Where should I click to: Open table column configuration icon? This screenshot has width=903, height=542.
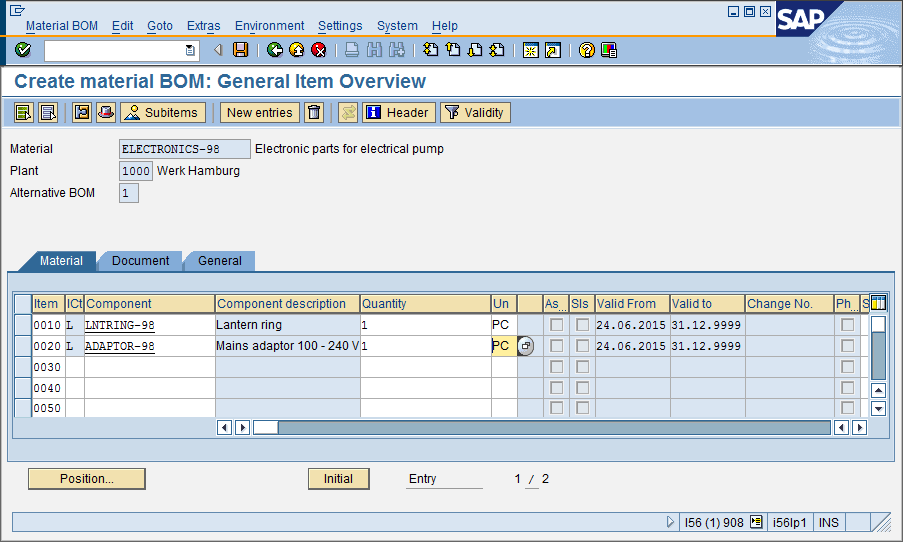pyautogui.click(x=878, y=303)
